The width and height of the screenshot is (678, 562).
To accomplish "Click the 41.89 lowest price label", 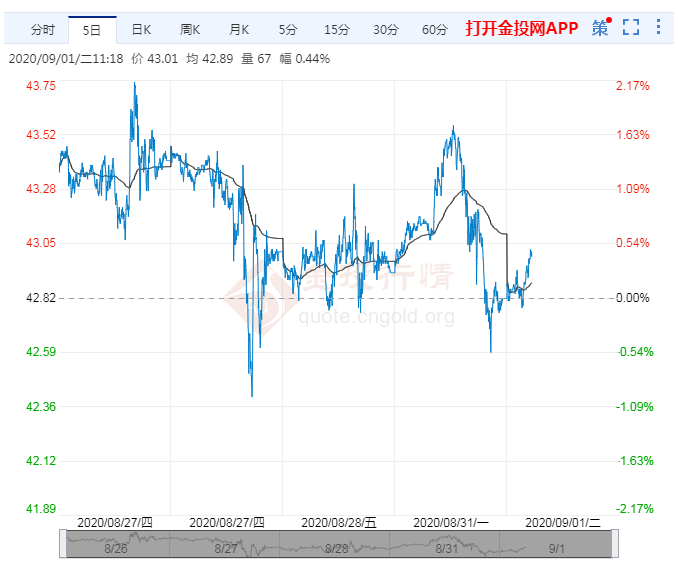I will (41, 509).
